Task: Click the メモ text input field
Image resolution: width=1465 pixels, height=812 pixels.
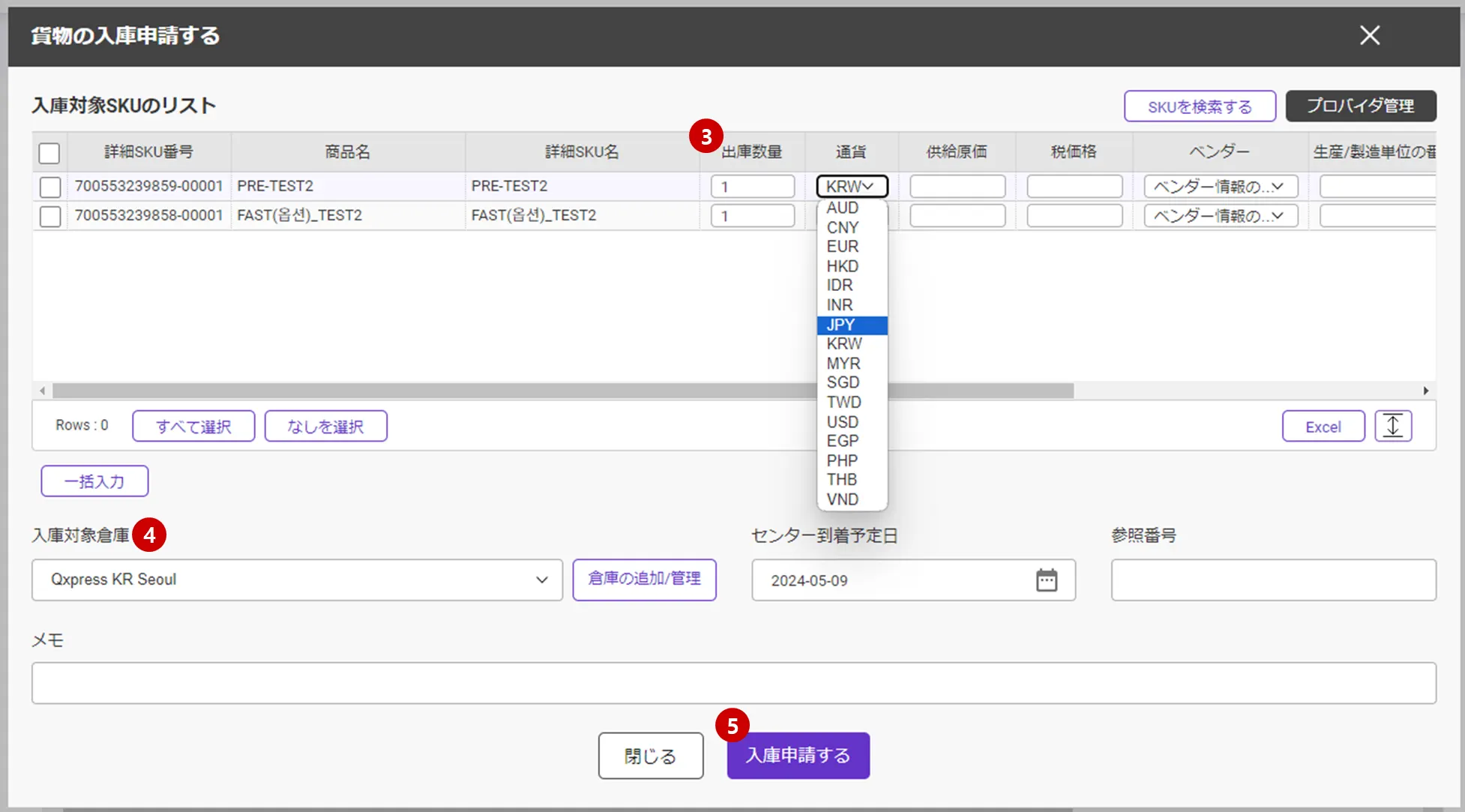Action: pyautogui.click(x=733, y=682)
